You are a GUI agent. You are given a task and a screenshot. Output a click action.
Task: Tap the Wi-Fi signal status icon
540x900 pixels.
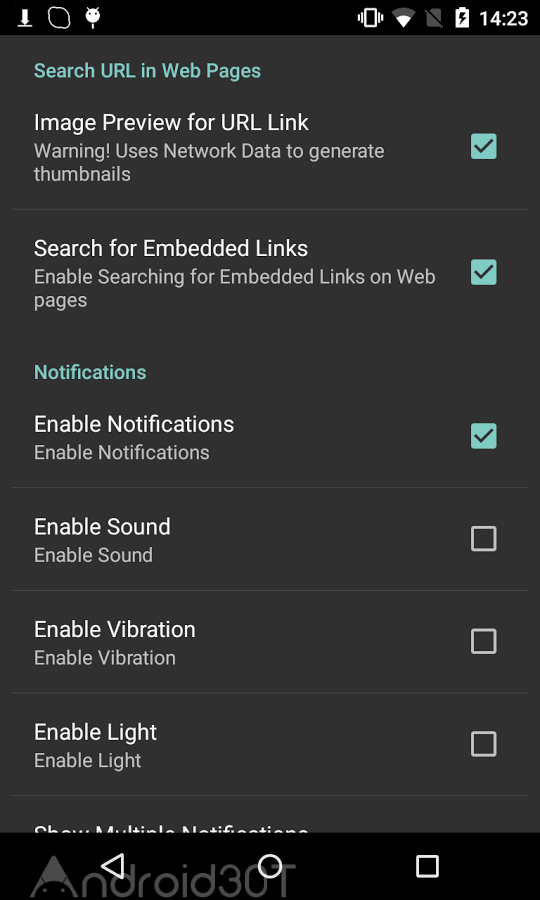pyautogui.click(x=404, y=18)
